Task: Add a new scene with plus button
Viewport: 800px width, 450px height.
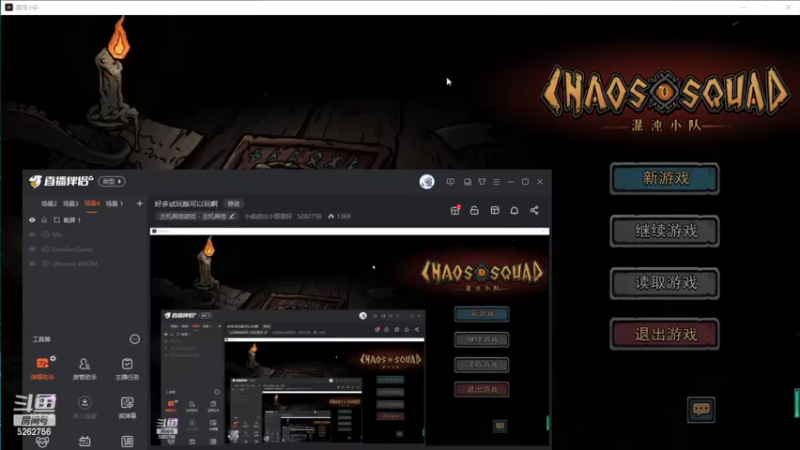Action: (139, 204)
